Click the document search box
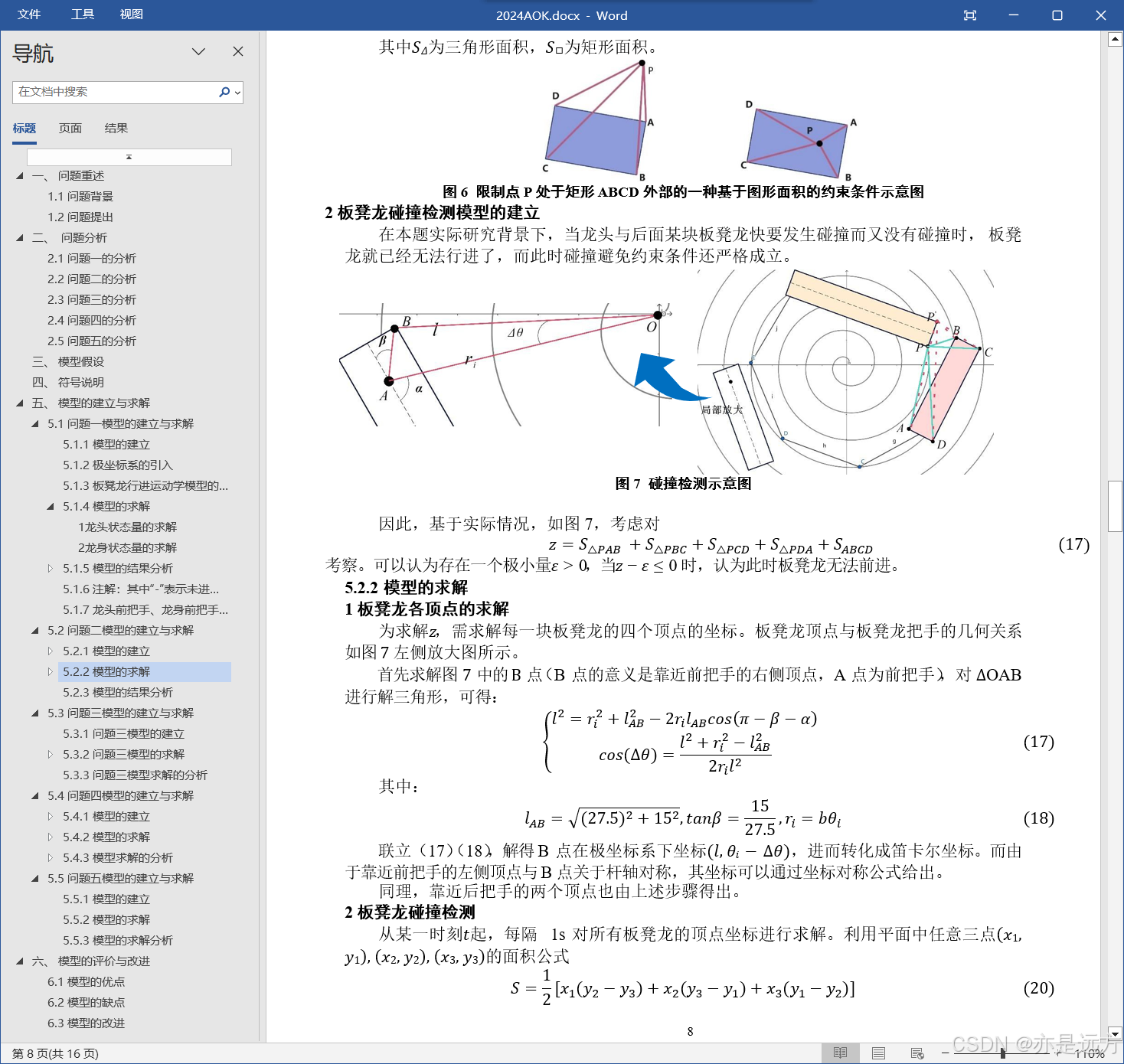 click(x=115, y=92)
